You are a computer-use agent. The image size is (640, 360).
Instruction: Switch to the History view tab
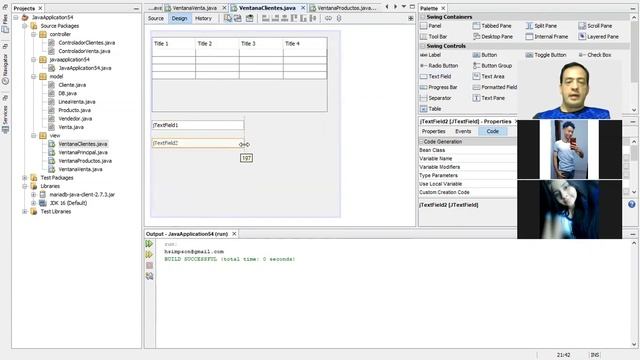pyautogui.click(x=203, y=18)
